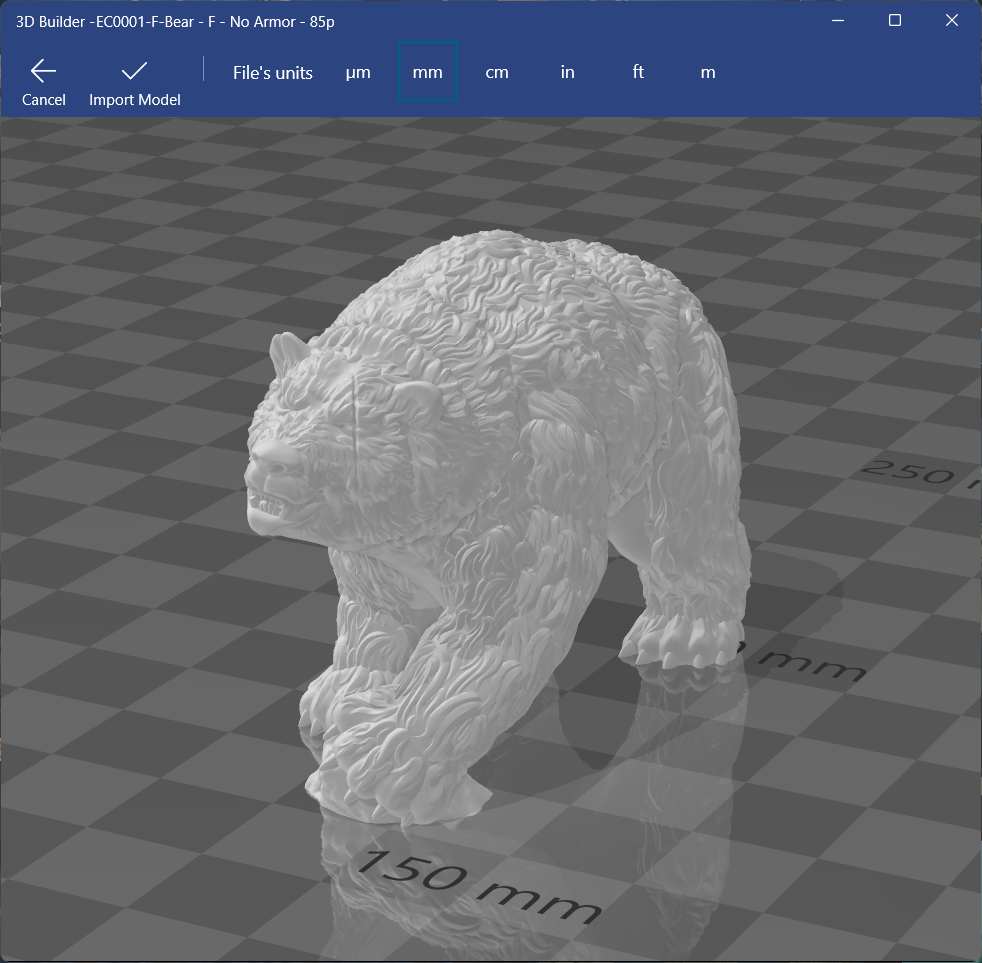982x963 pixels.
Task: Select the µm unit
Action: pos(358,73)
